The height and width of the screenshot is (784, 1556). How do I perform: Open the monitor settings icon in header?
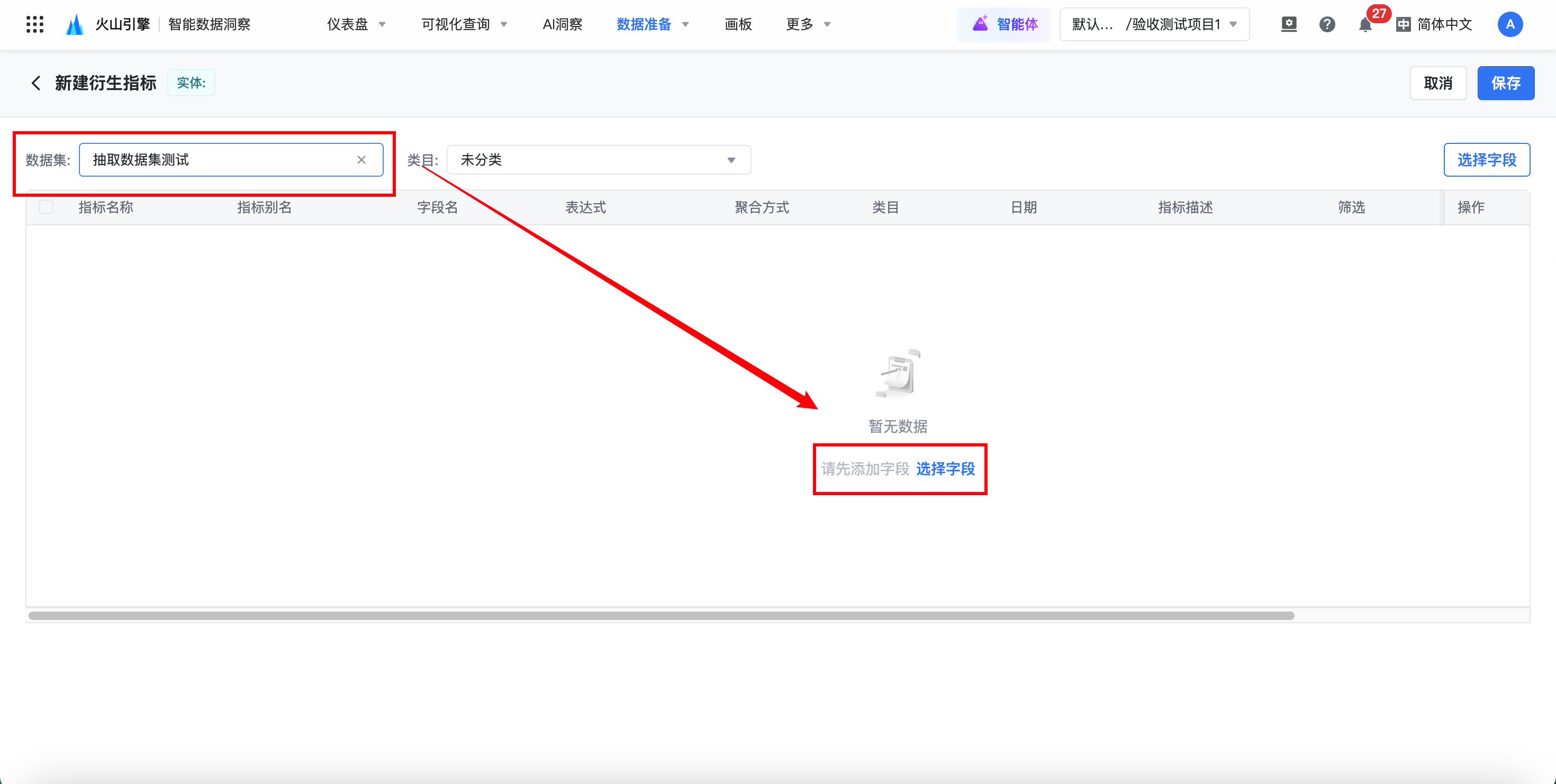point(1288,24)
